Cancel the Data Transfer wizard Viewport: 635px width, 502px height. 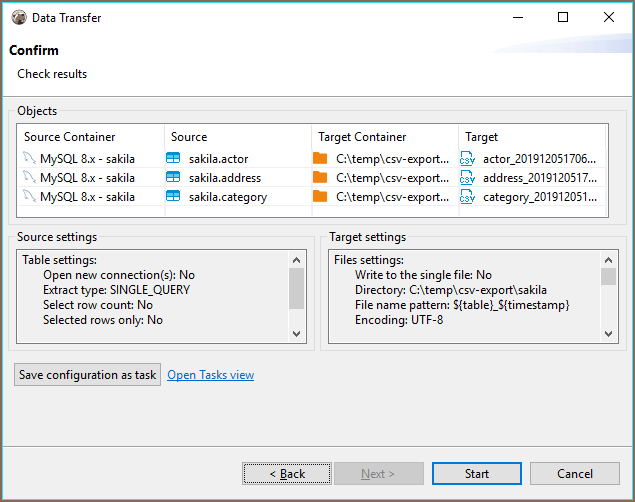point(575,473)
